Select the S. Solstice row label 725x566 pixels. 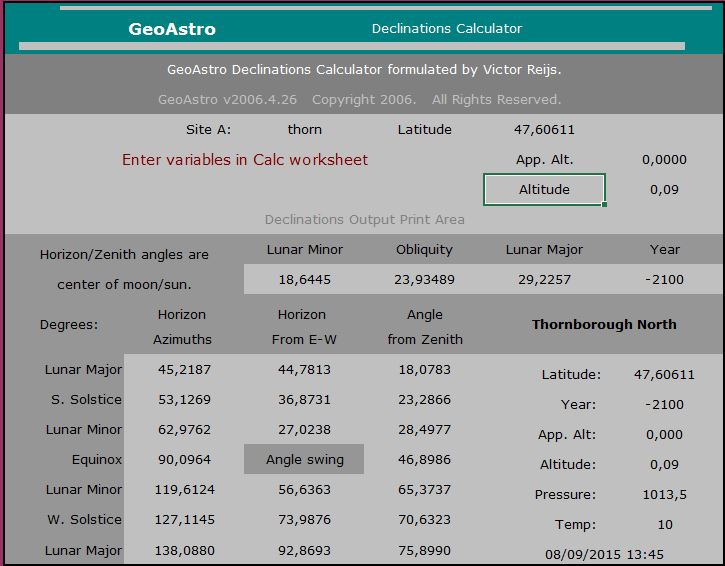(86, 400)
